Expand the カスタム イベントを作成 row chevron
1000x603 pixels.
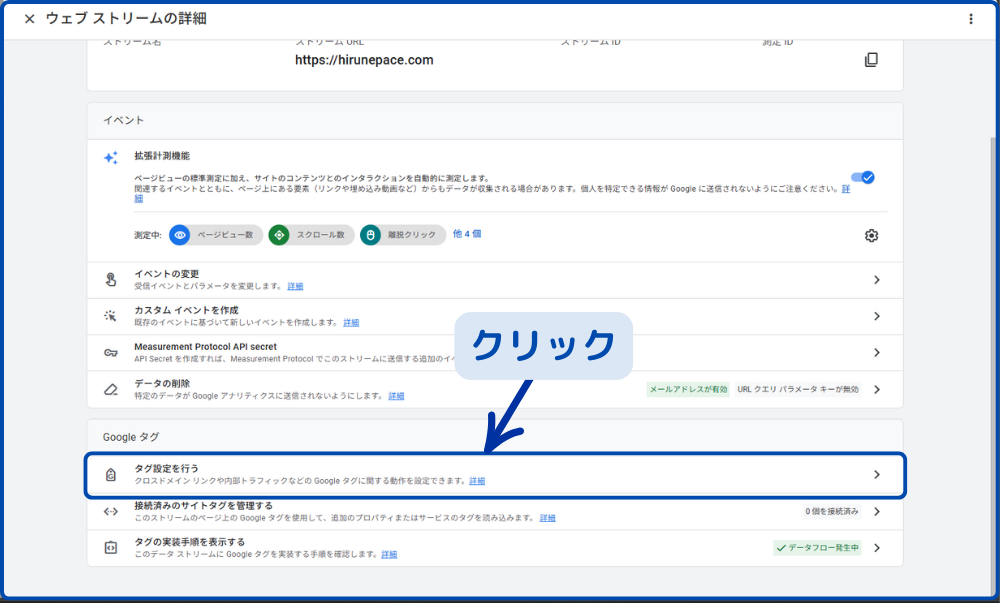pyautogui.click(x=876, y=316)
